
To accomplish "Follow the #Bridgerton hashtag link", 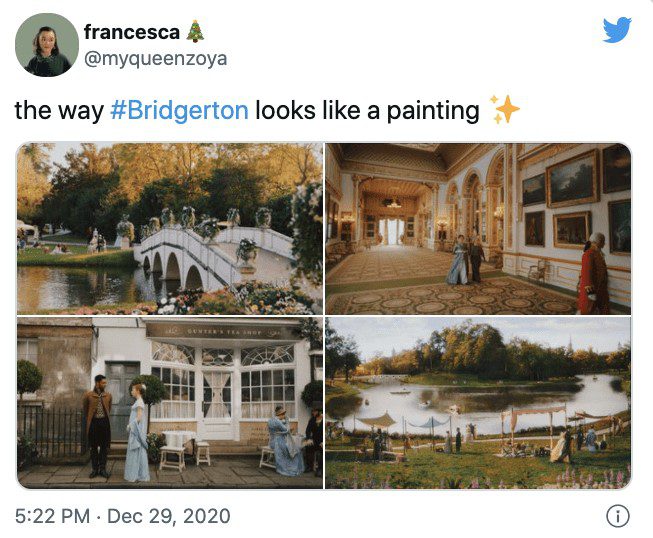I will 179,110.
